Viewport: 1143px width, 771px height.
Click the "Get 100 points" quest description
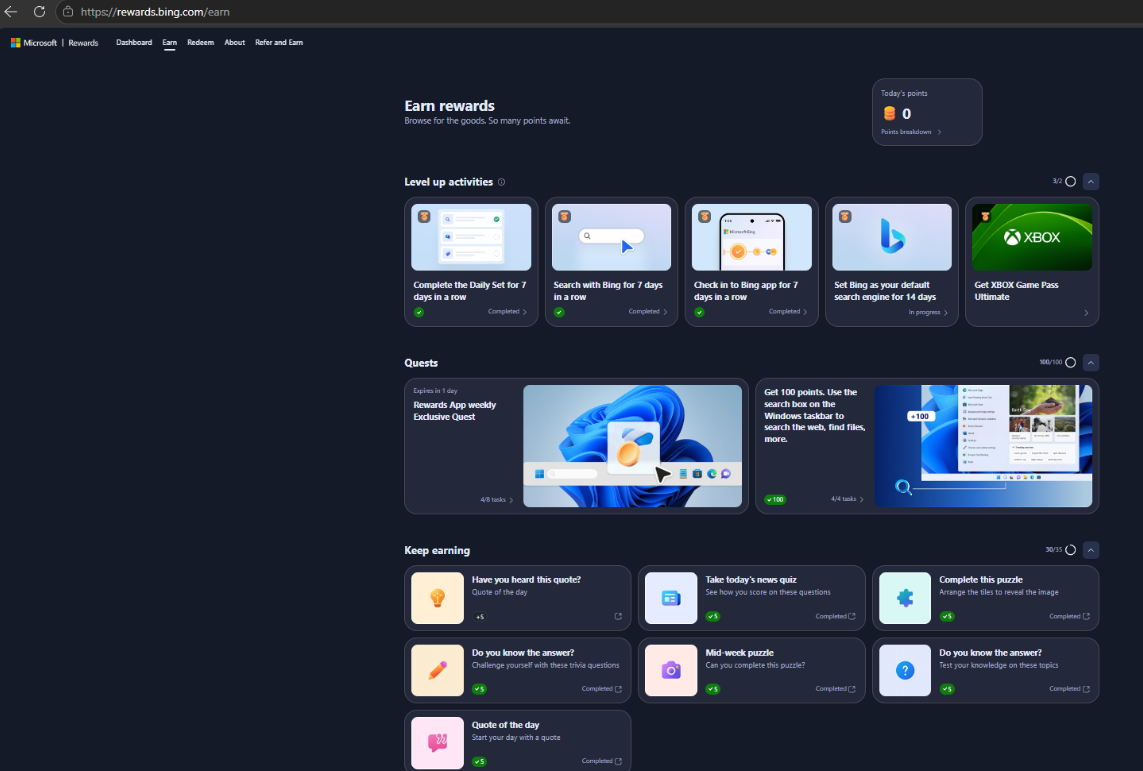point(815,415)
